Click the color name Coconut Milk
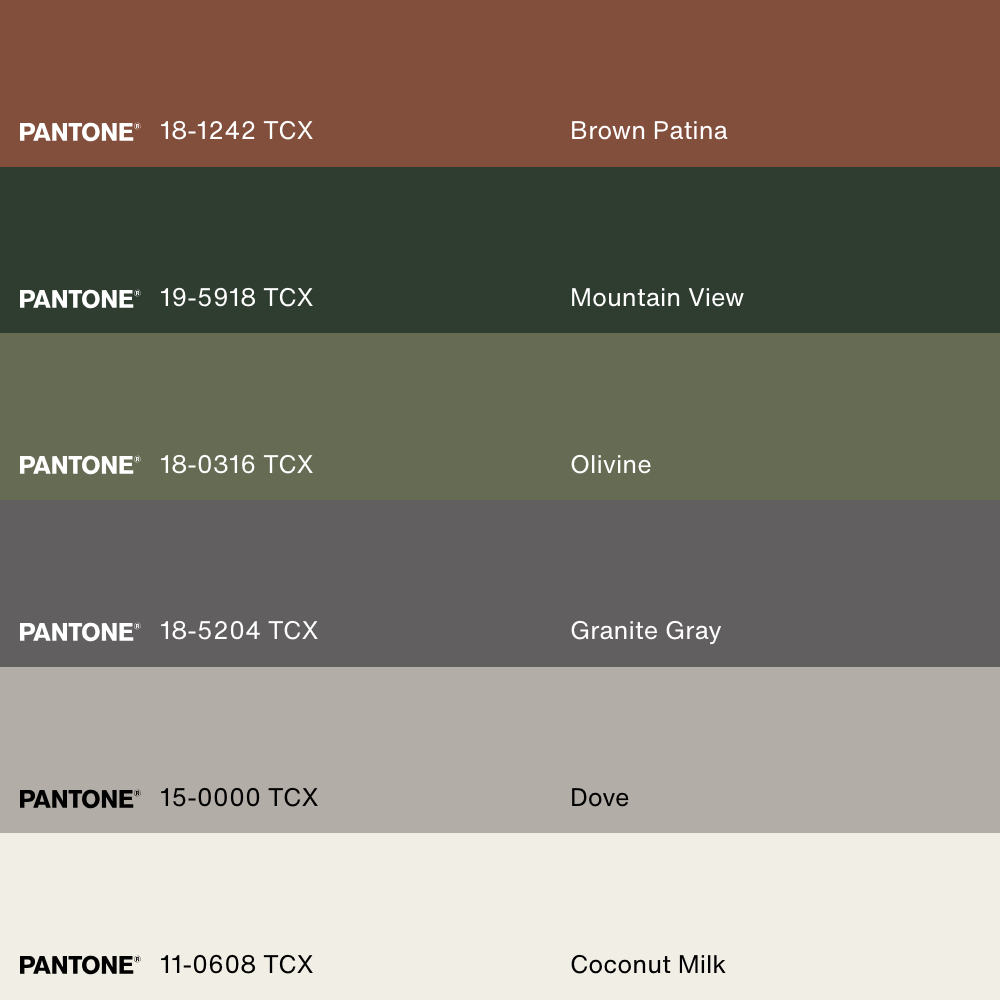The width and height of the screenshot is (1000, 1000). click(648, 965)
